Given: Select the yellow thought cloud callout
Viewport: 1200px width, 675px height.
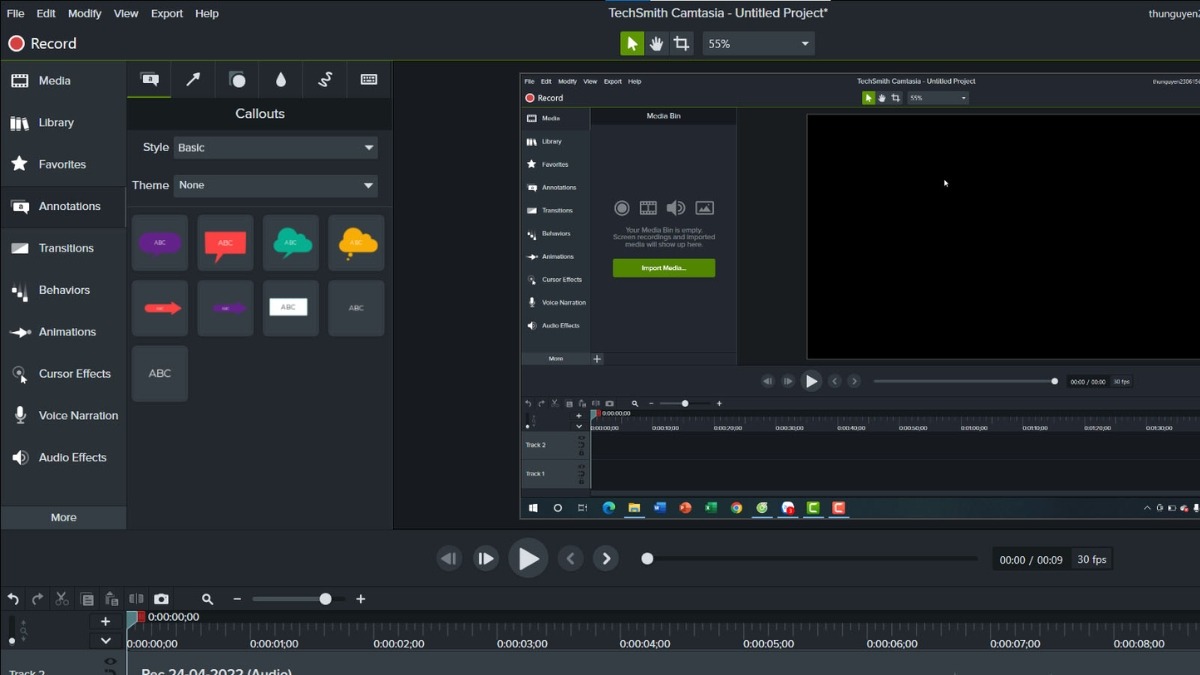Looking at the screenshot, I should (356, 243).
